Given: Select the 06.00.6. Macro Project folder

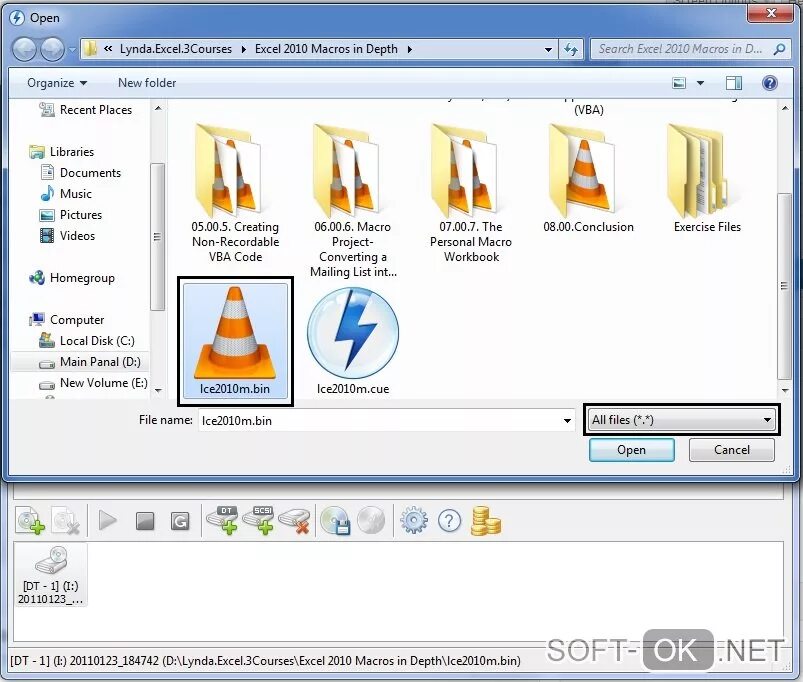Looking at the screenshot, I should coord(353,201).
